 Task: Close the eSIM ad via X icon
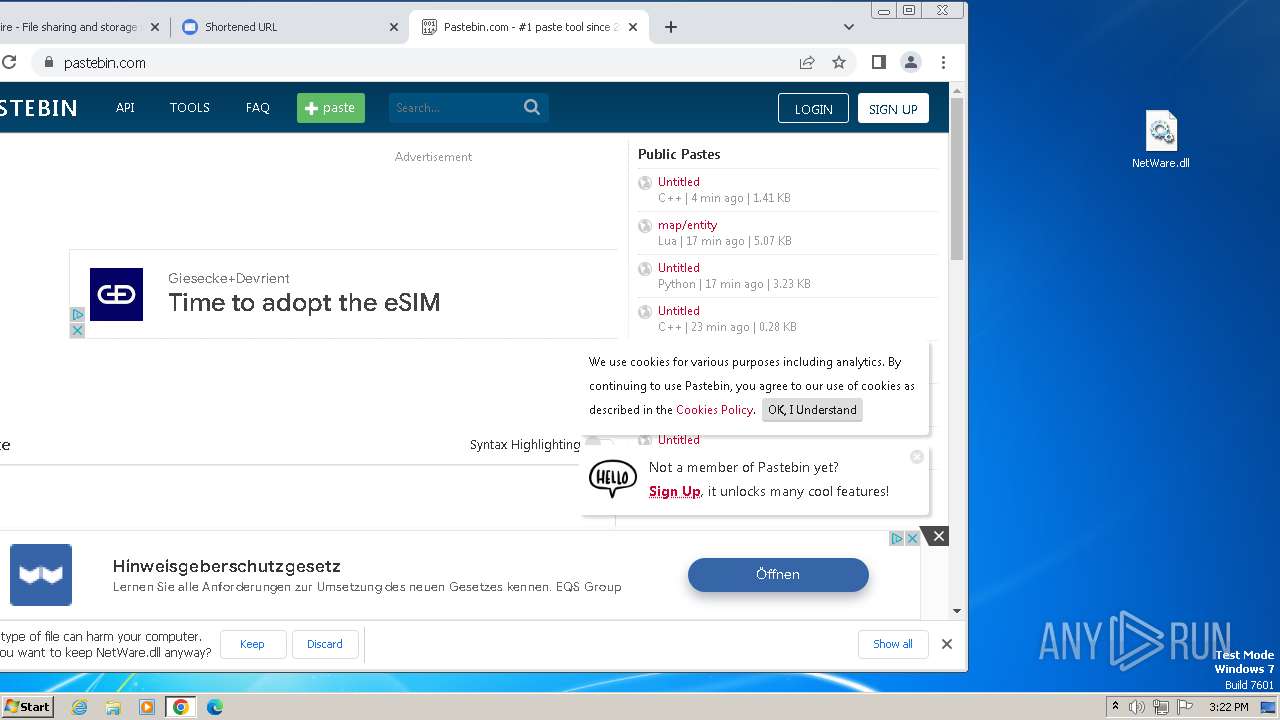click(x=77, y=331)
